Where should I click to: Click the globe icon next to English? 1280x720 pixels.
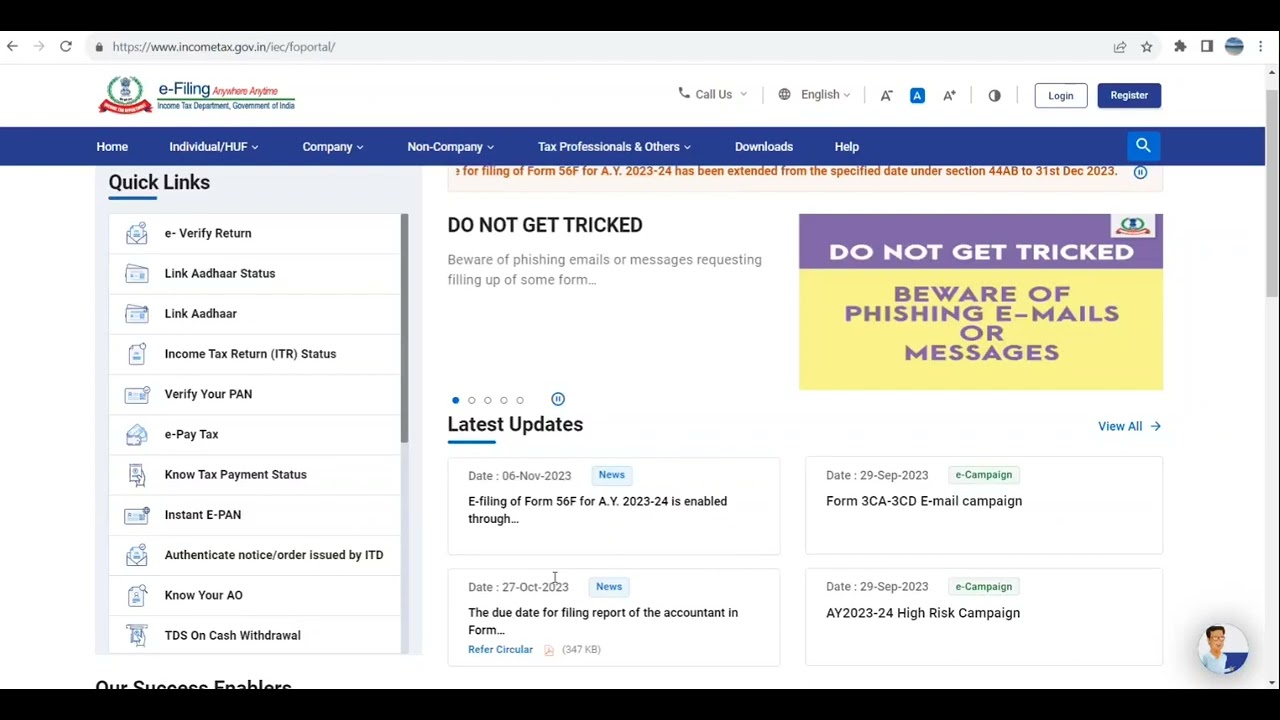784,94
